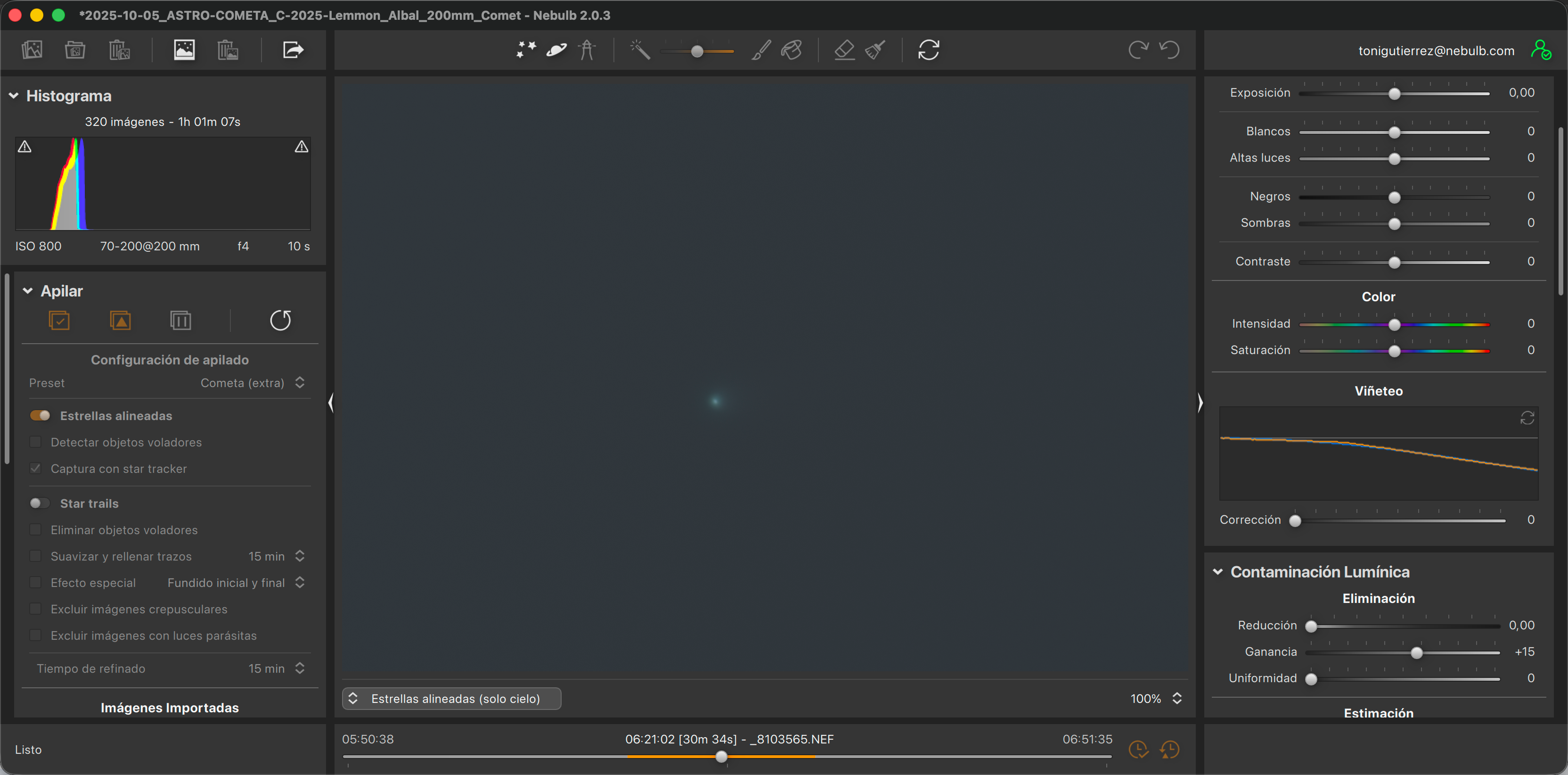Reset the vignetting curve graph
Viewport: 1568px width, 775px height.
click(1527, 418)
